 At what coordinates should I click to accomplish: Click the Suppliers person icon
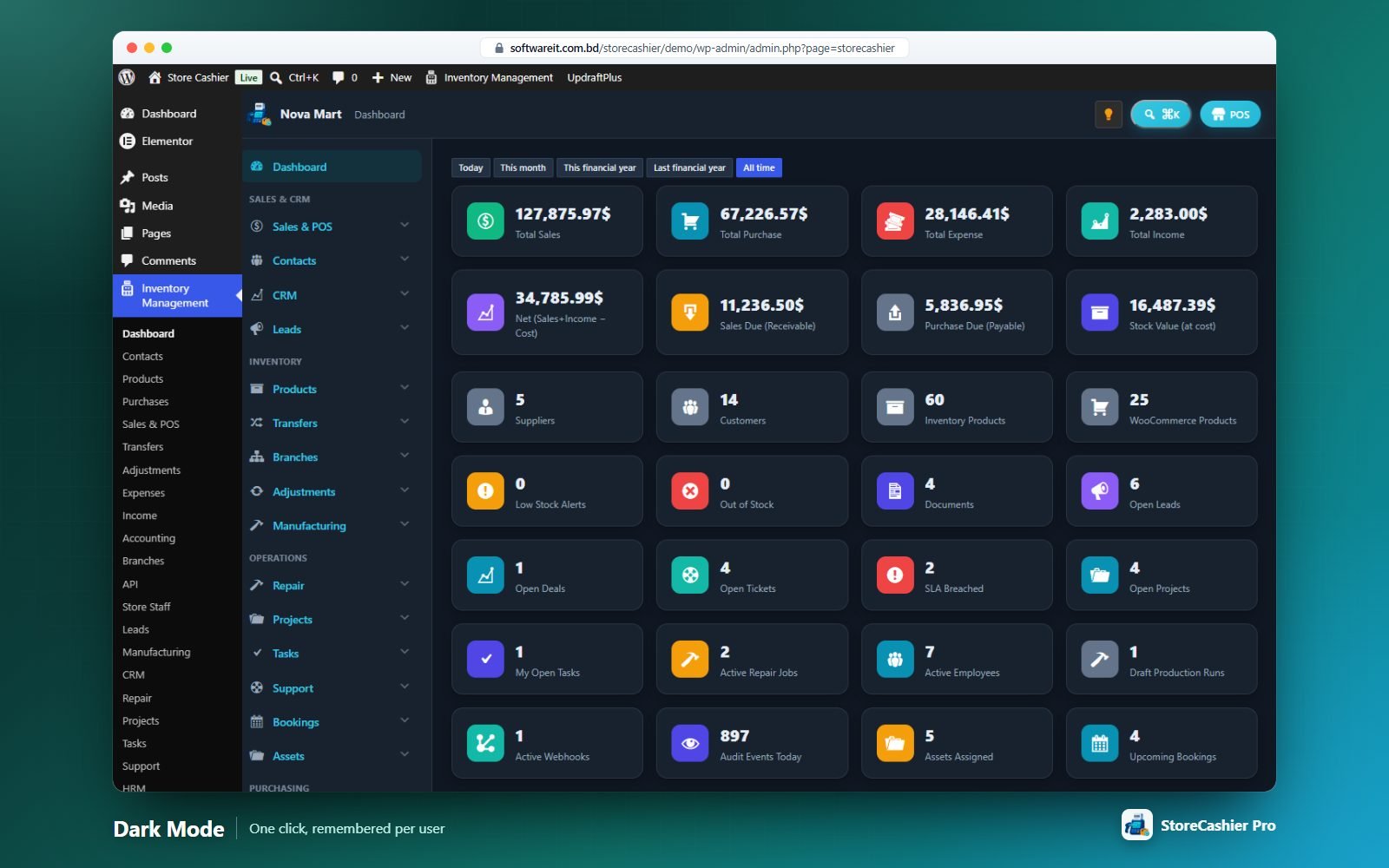(485, 407)
